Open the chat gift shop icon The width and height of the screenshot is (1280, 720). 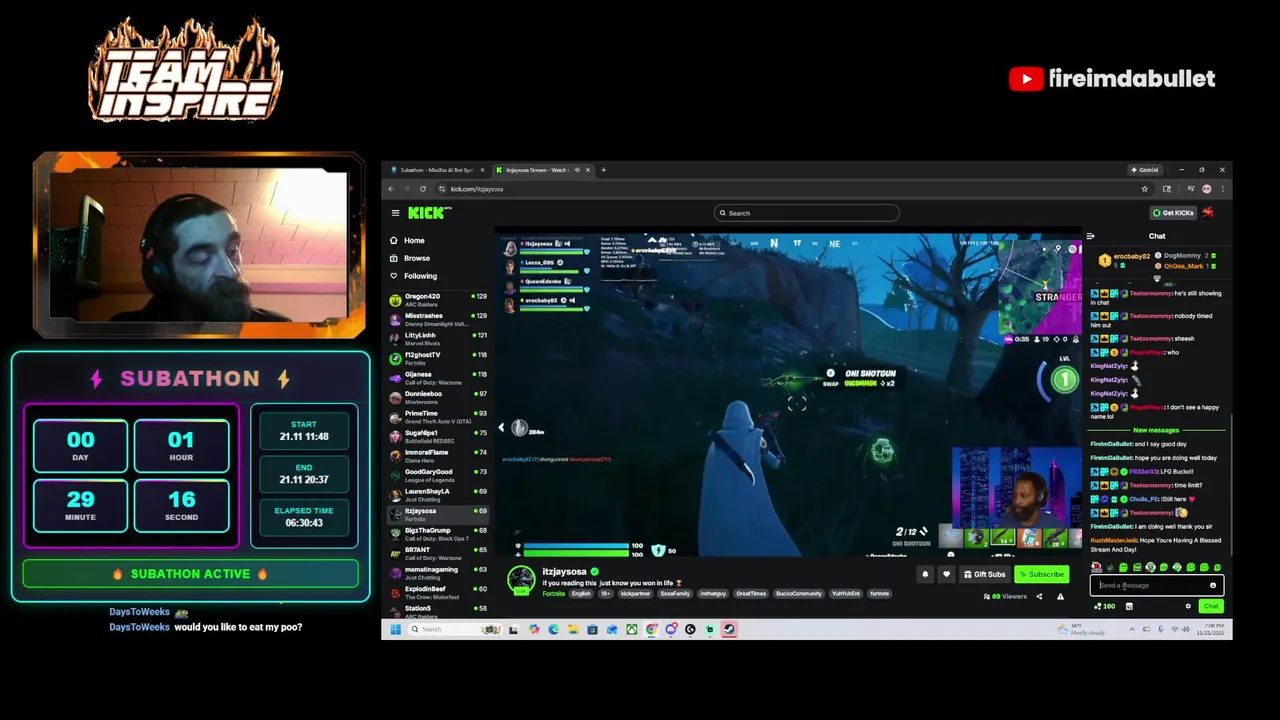pyautogui.click(x=1129, y=606)
